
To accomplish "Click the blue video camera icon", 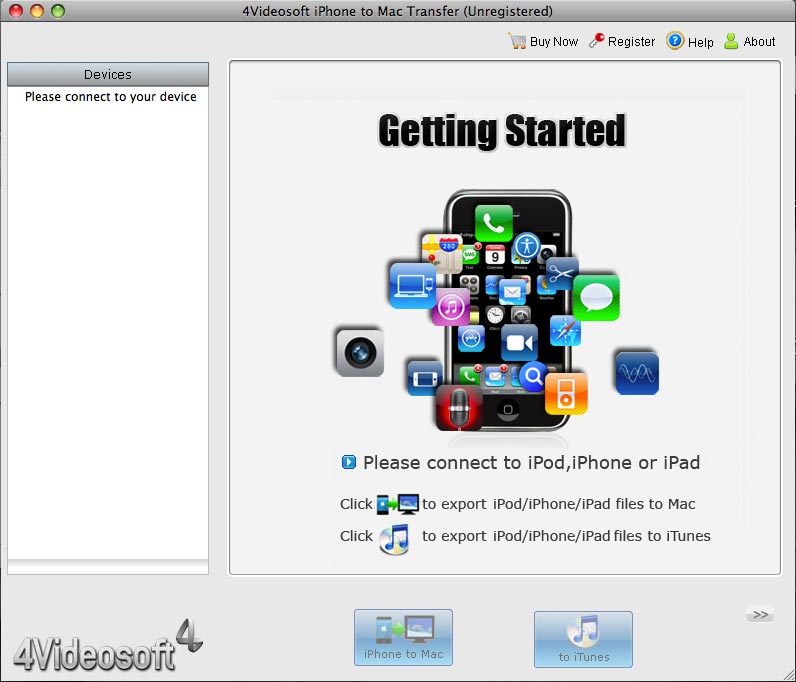I will coord(519,343).
